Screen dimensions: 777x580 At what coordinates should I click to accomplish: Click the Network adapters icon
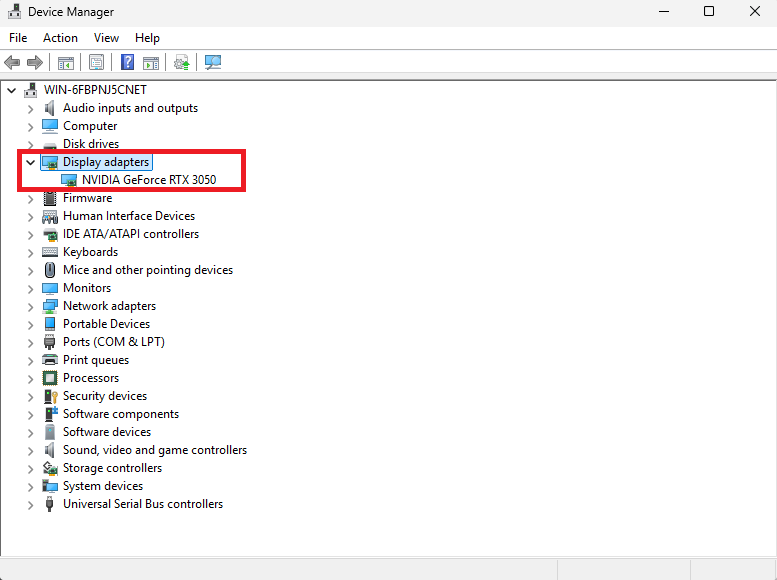50,306
